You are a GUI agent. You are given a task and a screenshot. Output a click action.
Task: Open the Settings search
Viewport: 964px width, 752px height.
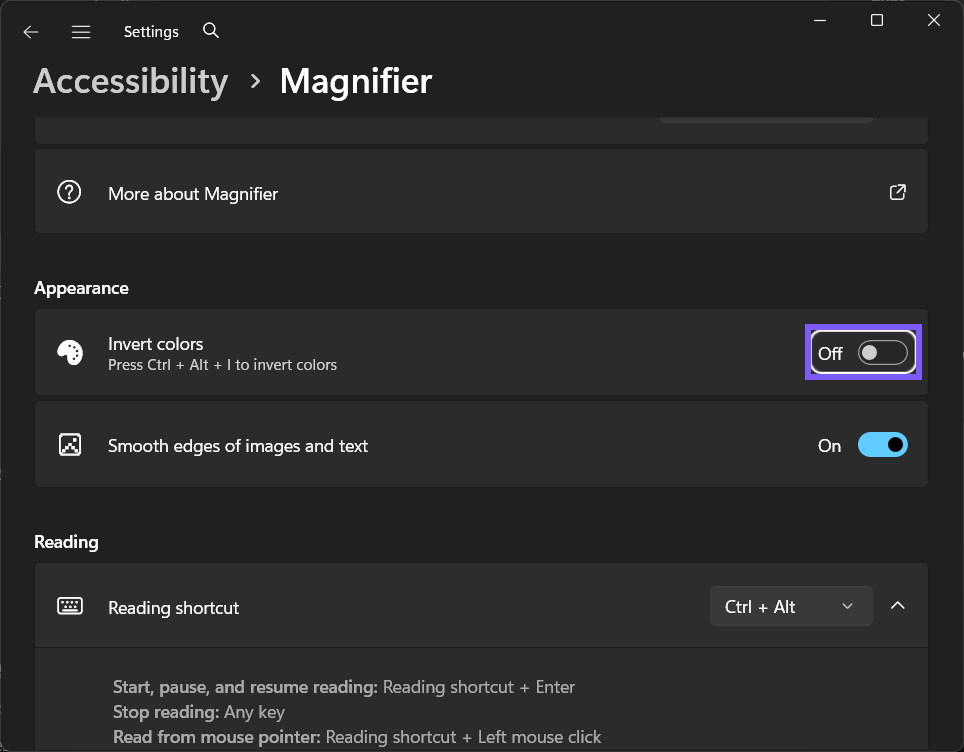(211, 31)
